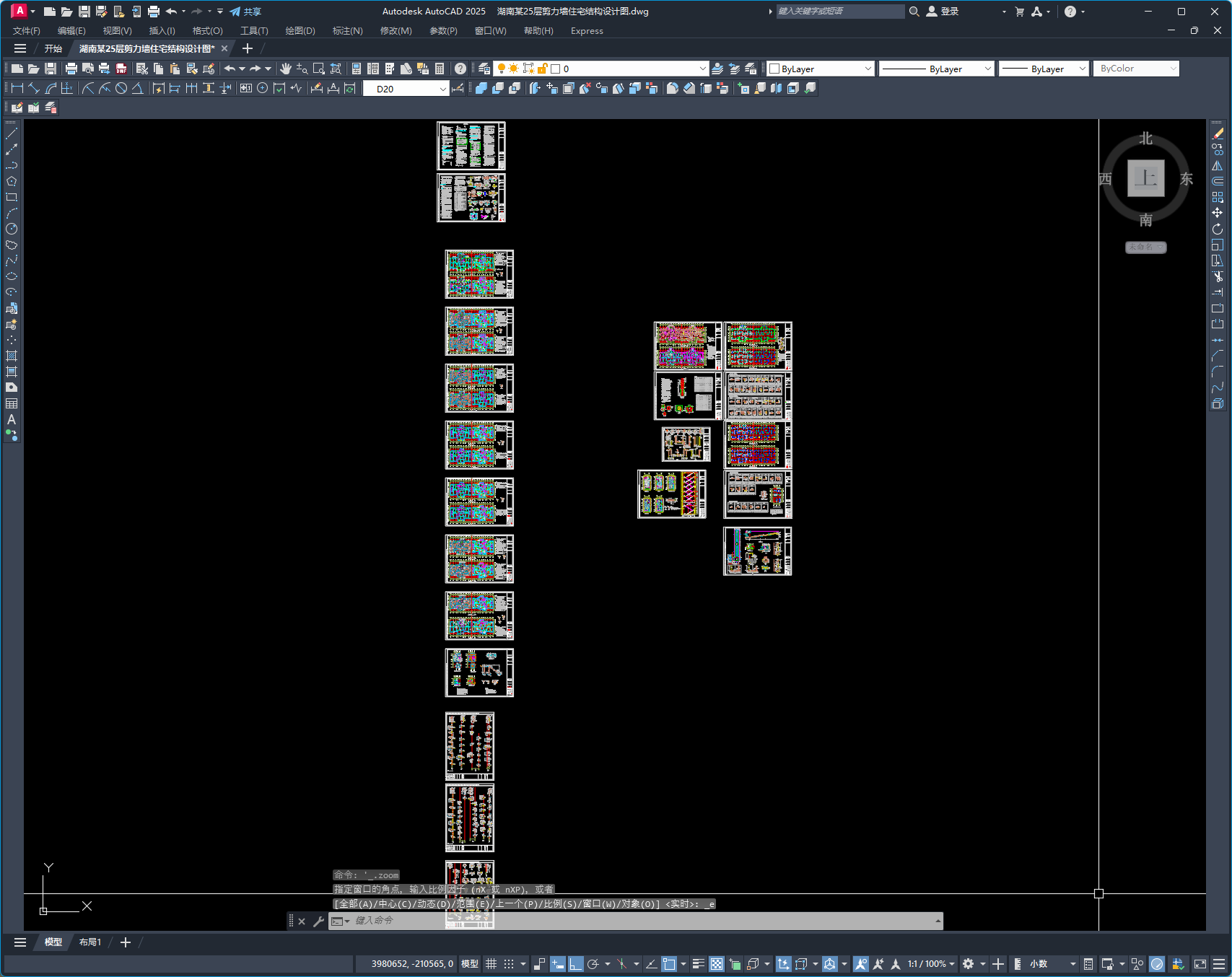This screenshot has width=1232, height=977.
Task: Select the Circle draw tool
Action: (12, 229)
